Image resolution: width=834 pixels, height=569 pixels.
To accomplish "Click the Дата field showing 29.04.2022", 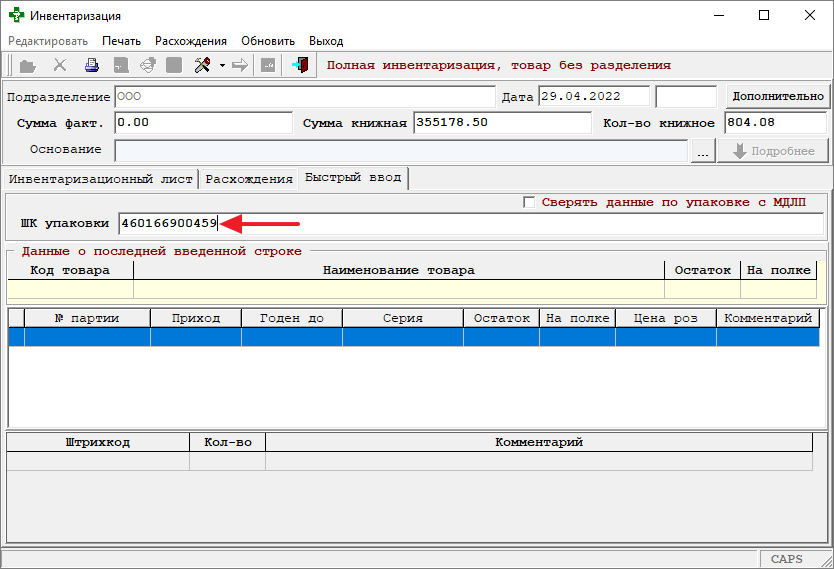I will click(x=594, y=97).
